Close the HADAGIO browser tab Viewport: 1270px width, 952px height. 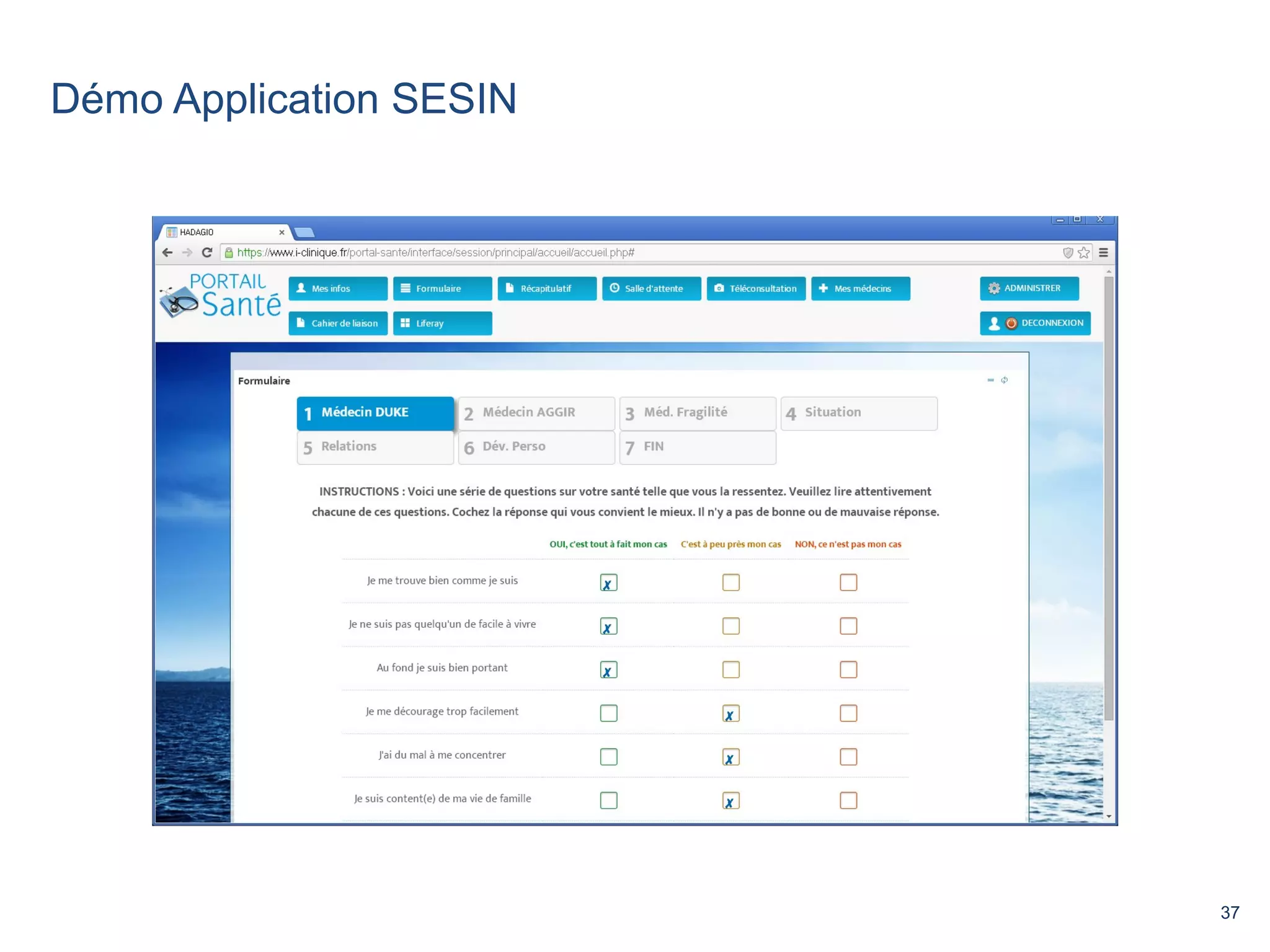click(x=282, y=232)
